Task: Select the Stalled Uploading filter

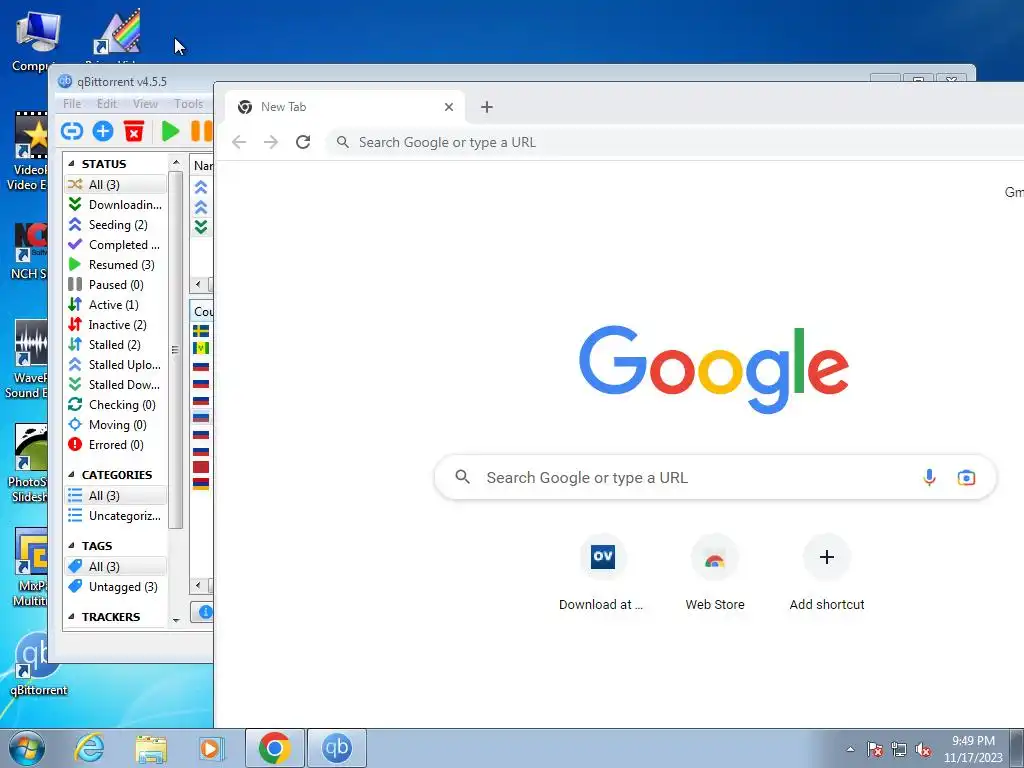Action: point(116,364)
